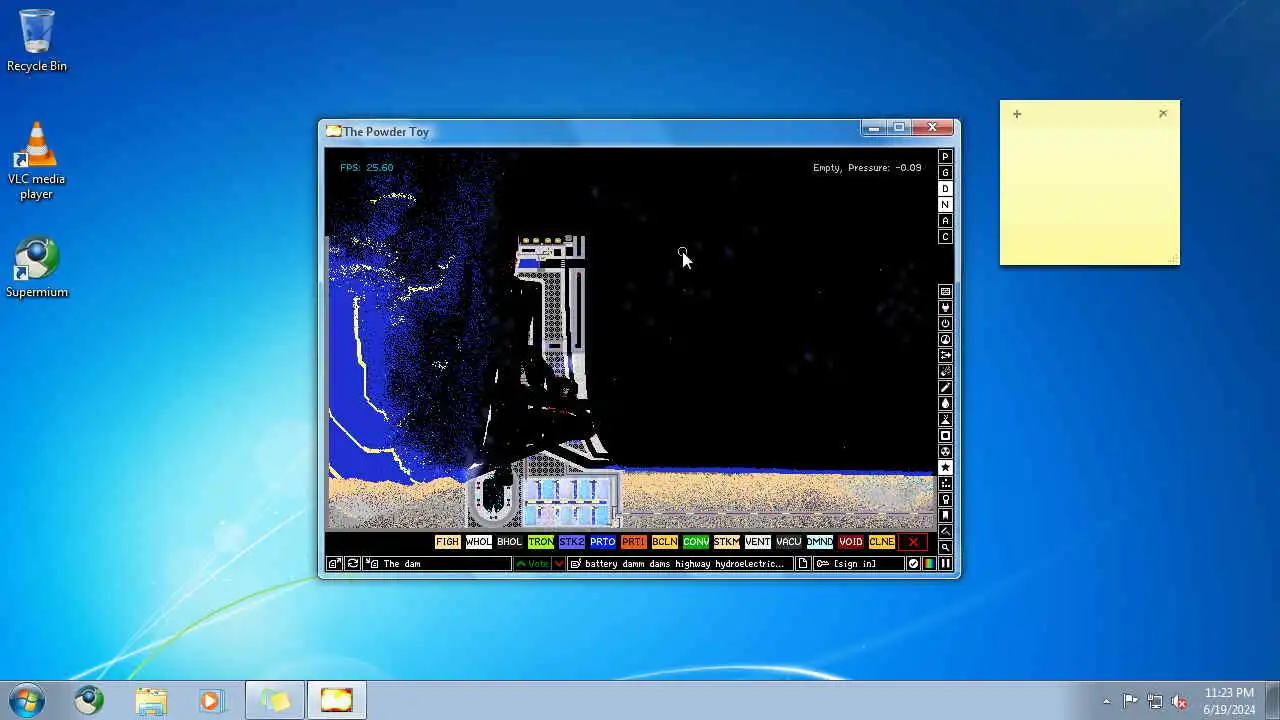This screenshot has height=720, width=1280.
Task: Click the volume icon in tray
Action: click(x=1180, y=701)
